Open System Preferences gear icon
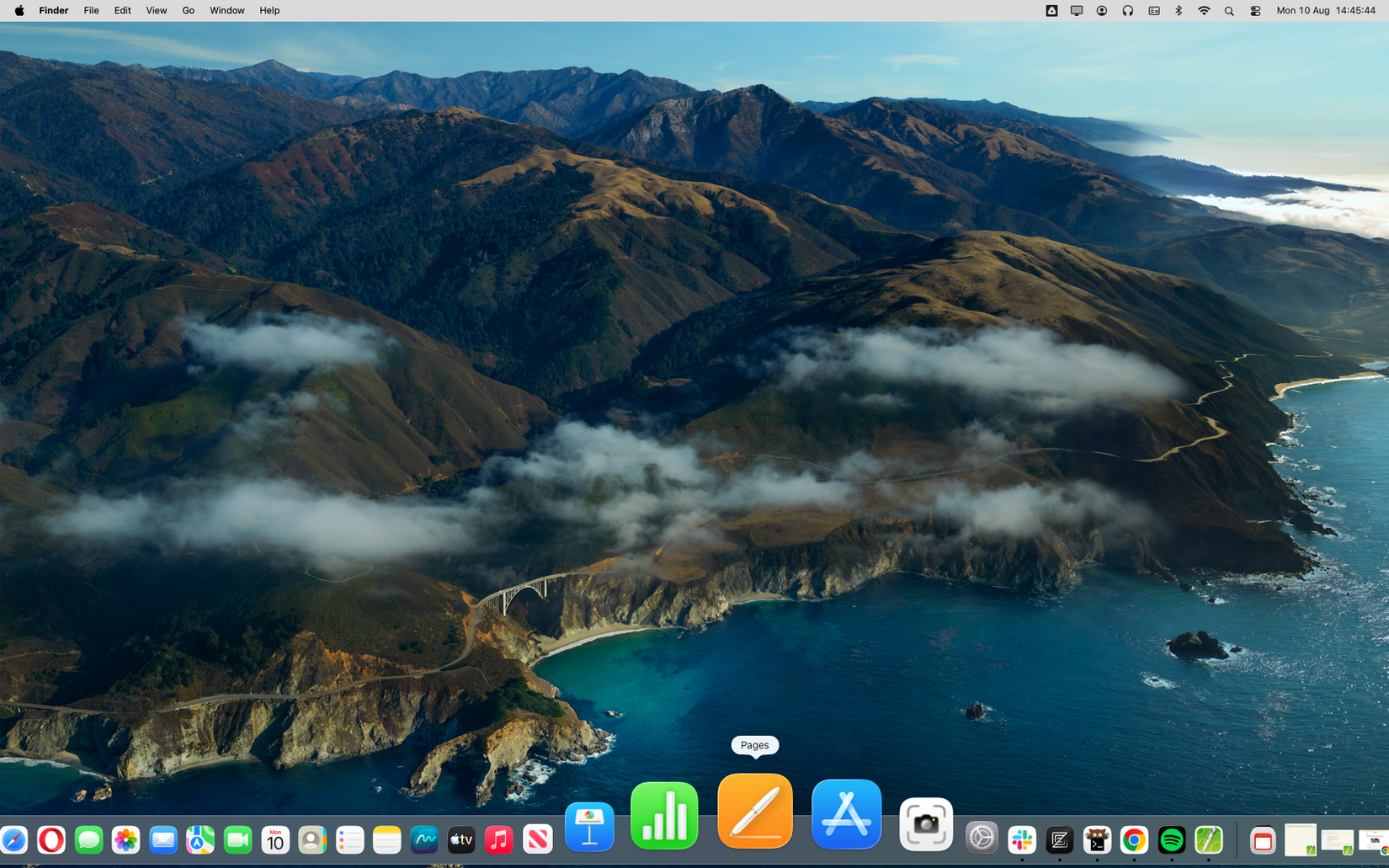 click(982, 838)
